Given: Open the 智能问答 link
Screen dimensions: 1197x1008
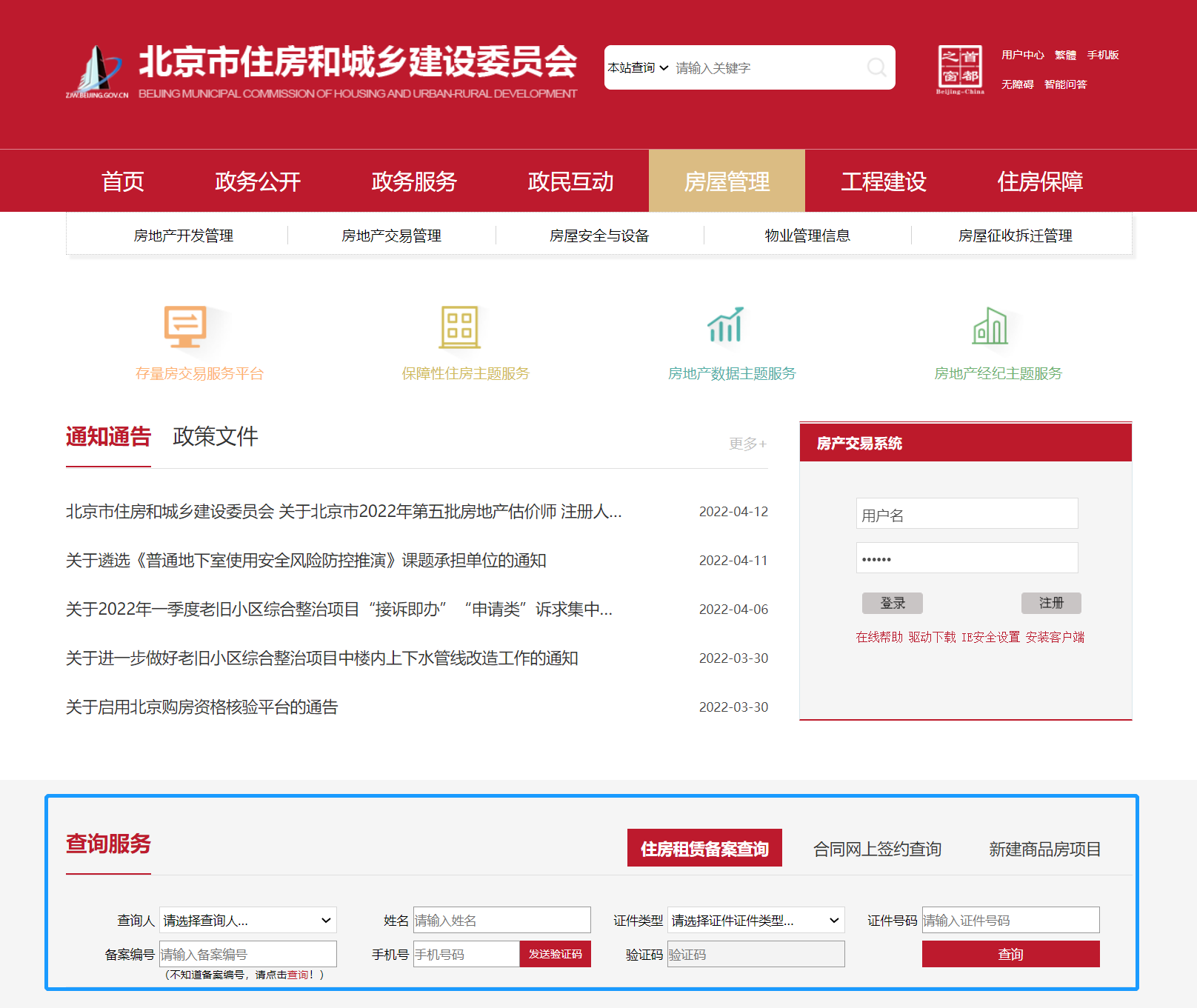Looking at the screenshot, I should [x=1066, y=84].
